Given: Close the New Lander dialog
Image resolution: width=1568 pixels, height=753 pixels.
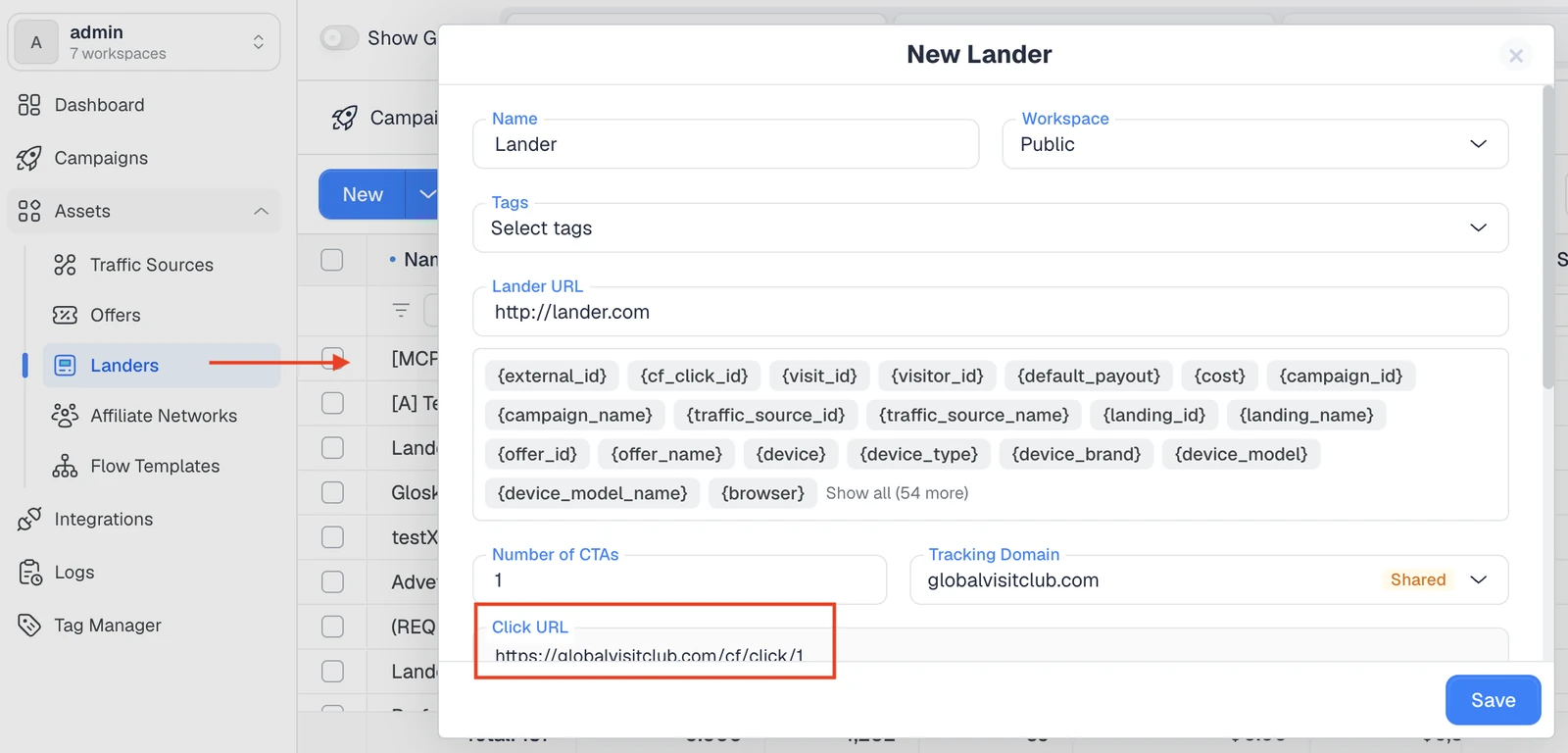Looking at the screenshot, I should click(1516, 55).
